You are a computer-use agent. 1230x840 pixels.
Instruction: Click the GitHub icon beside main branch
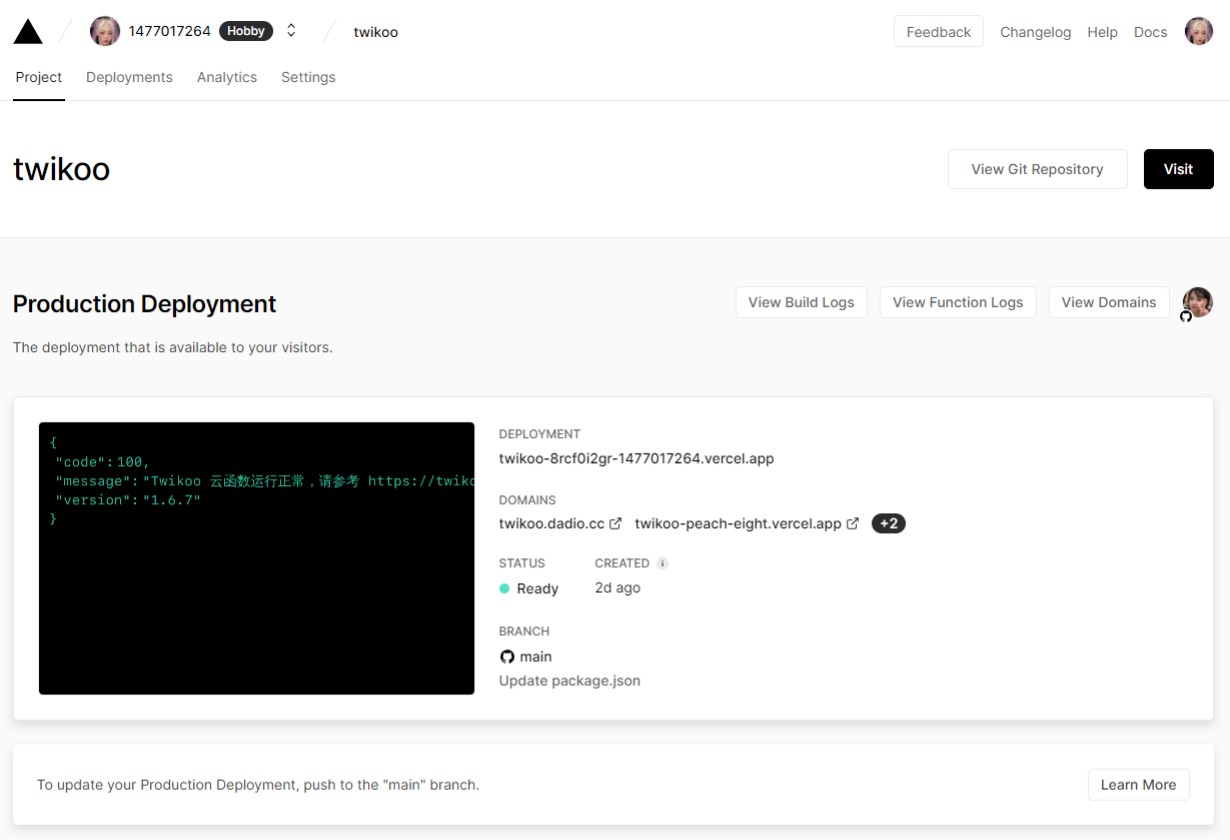point(507,657)
